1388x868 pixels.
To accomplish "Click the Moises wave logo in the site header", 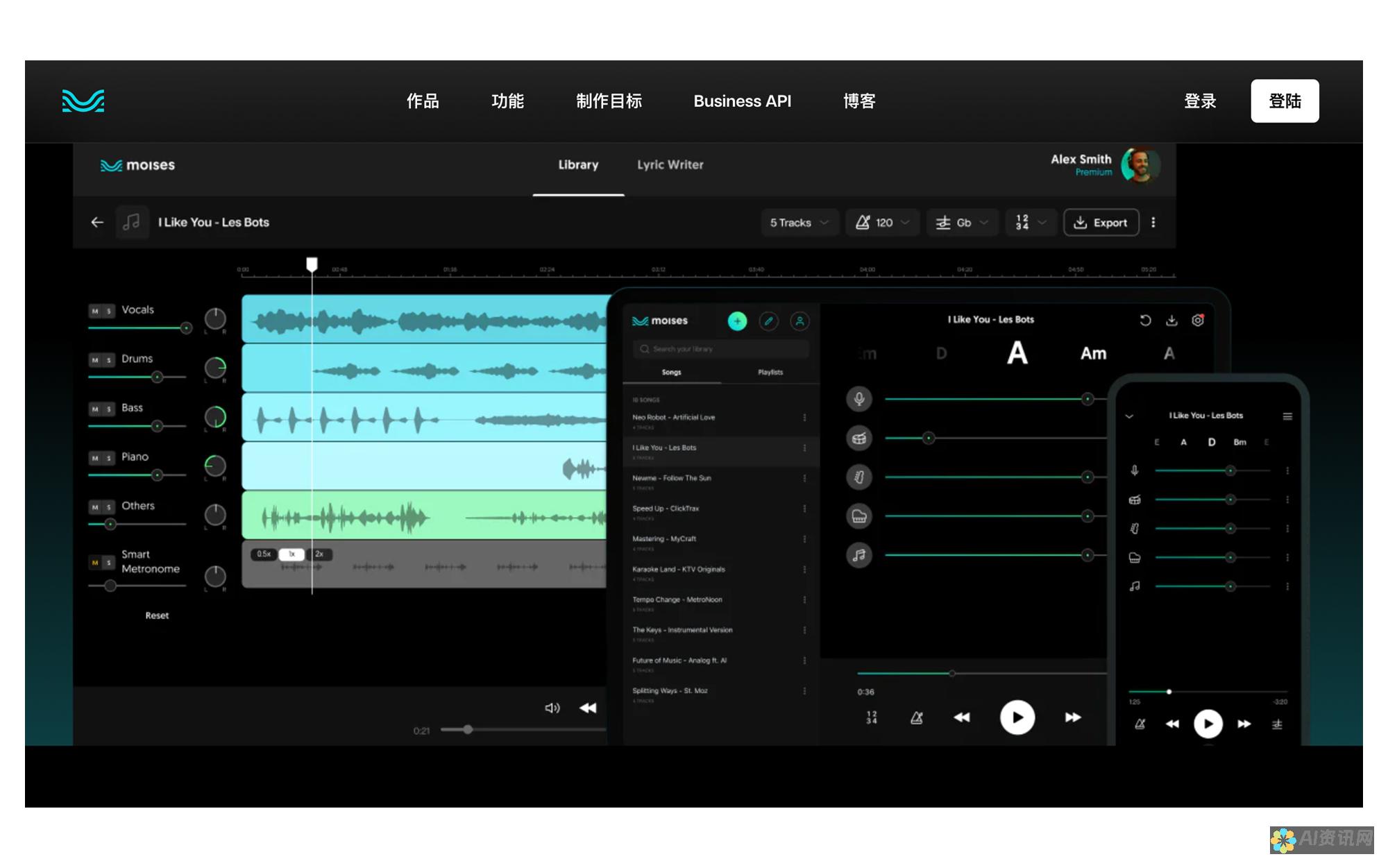I will [x=83, y=101].
